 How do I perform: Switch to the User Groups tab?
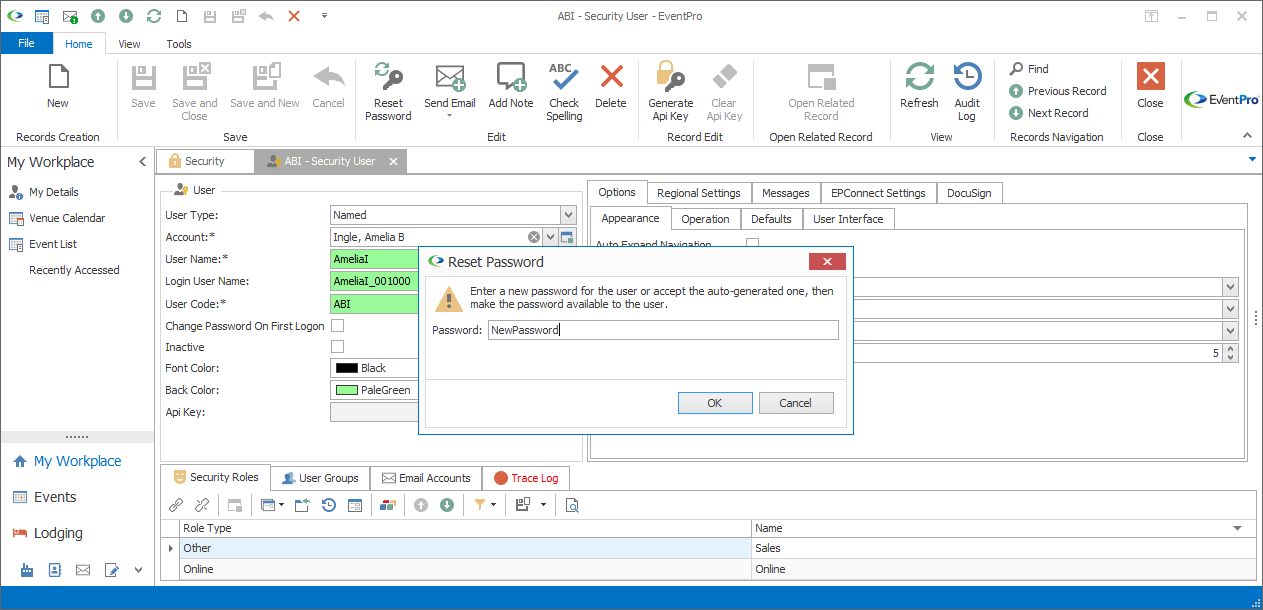tap(320, 478)
